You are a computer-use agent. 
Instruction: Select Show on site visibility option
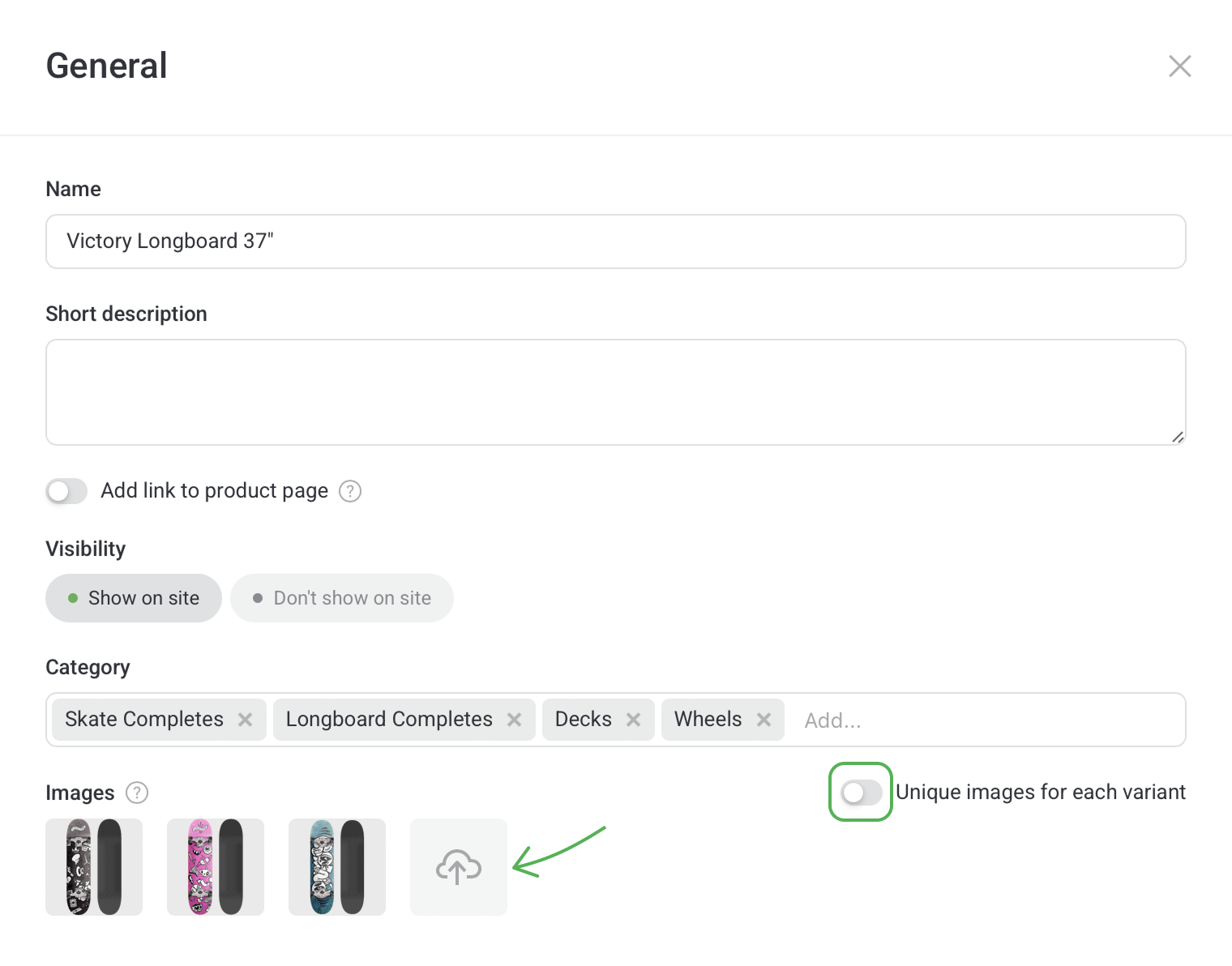pyautogui.click(x=134, y=598)
